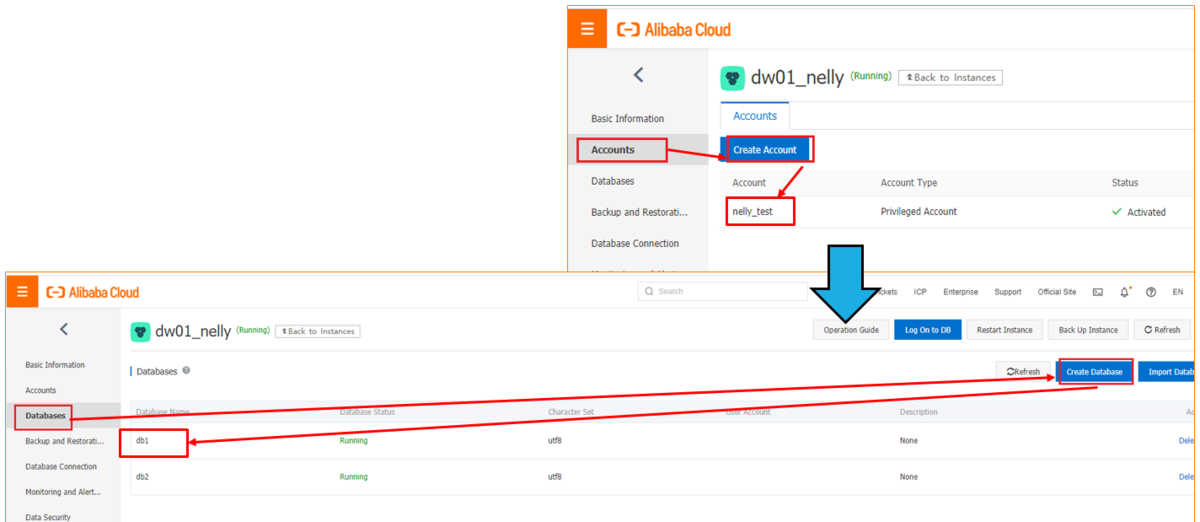This screenshot has width=1200, height=522.
Task: Click None description in db1 row
Action: (908, 440)
